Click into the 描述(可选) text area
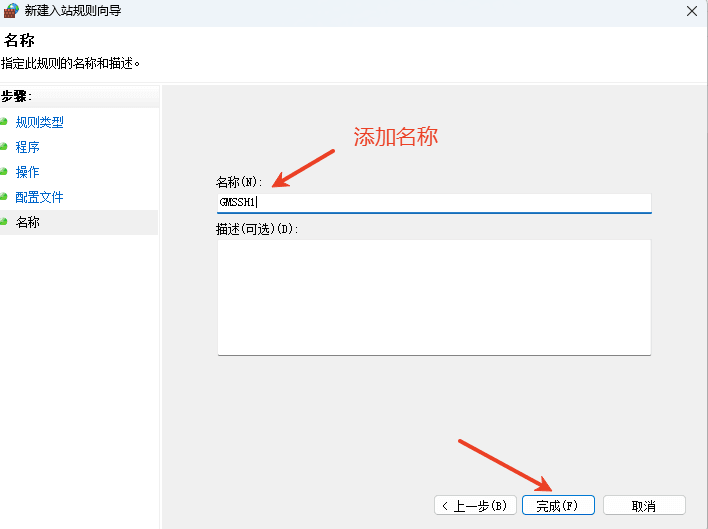This screenshot has height=529, width=708. pyautogui.click(x=434, y=297)
